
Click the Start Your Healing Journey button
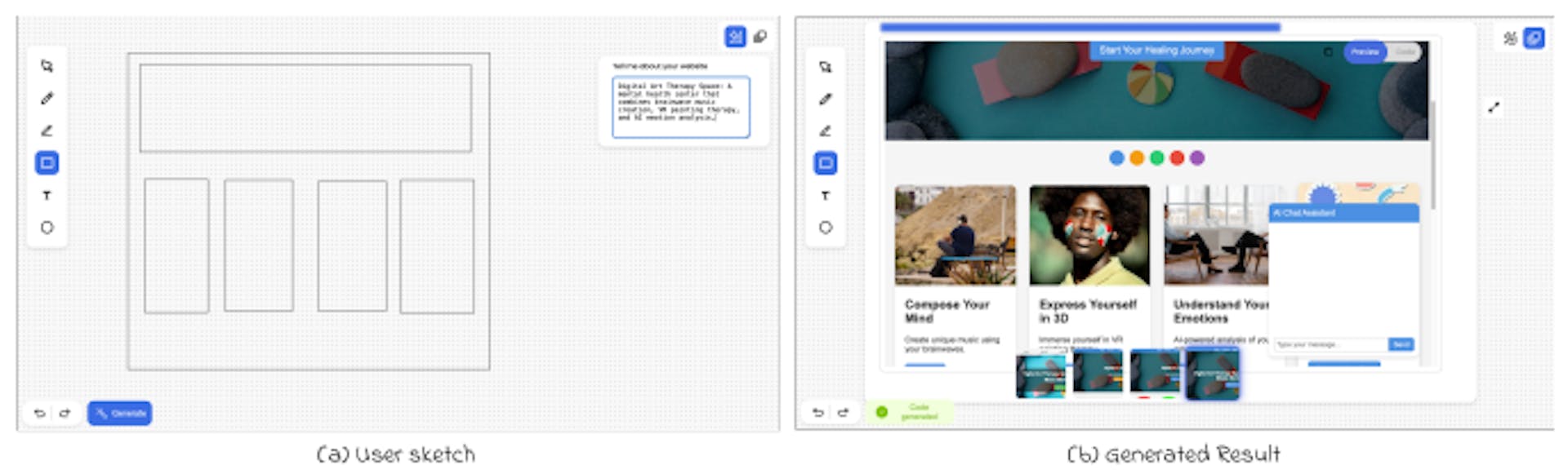[x=1156, y=51]
